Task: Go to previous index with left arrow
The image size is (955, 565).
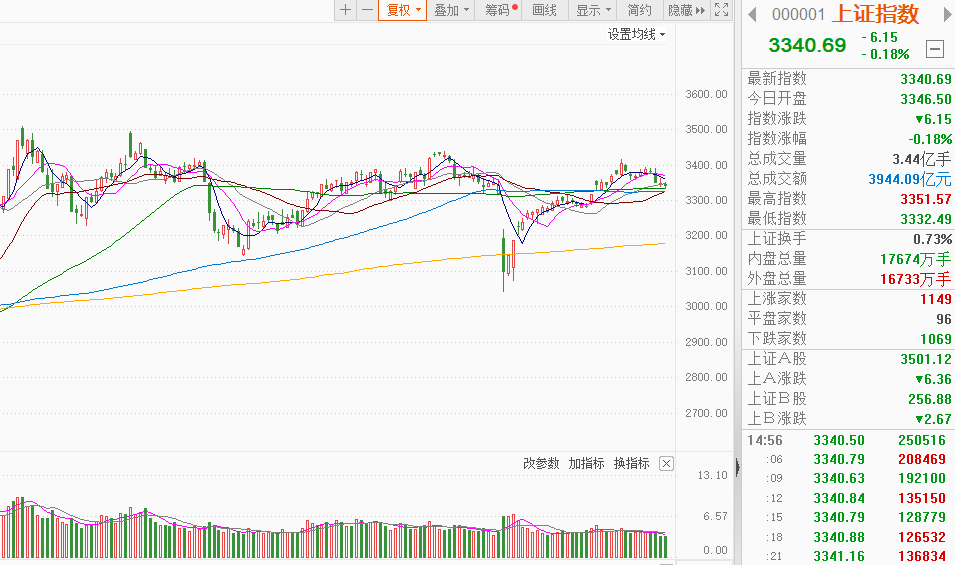Action: (753, 14)
